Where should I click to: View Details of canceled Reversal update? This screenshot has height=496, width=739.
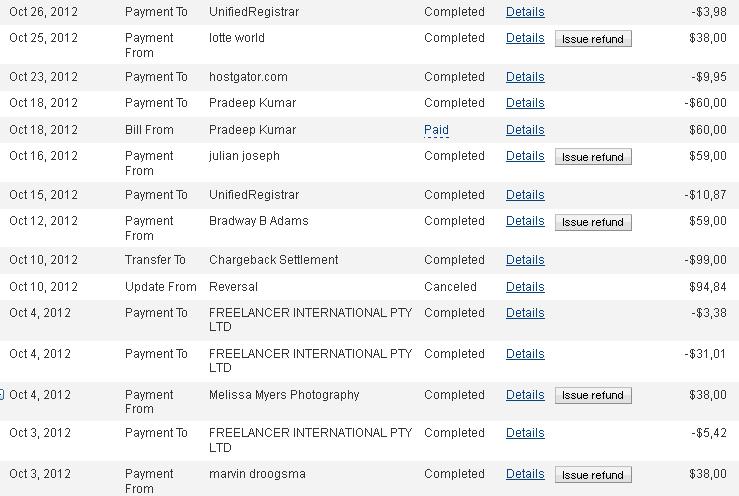click(525, 287)
